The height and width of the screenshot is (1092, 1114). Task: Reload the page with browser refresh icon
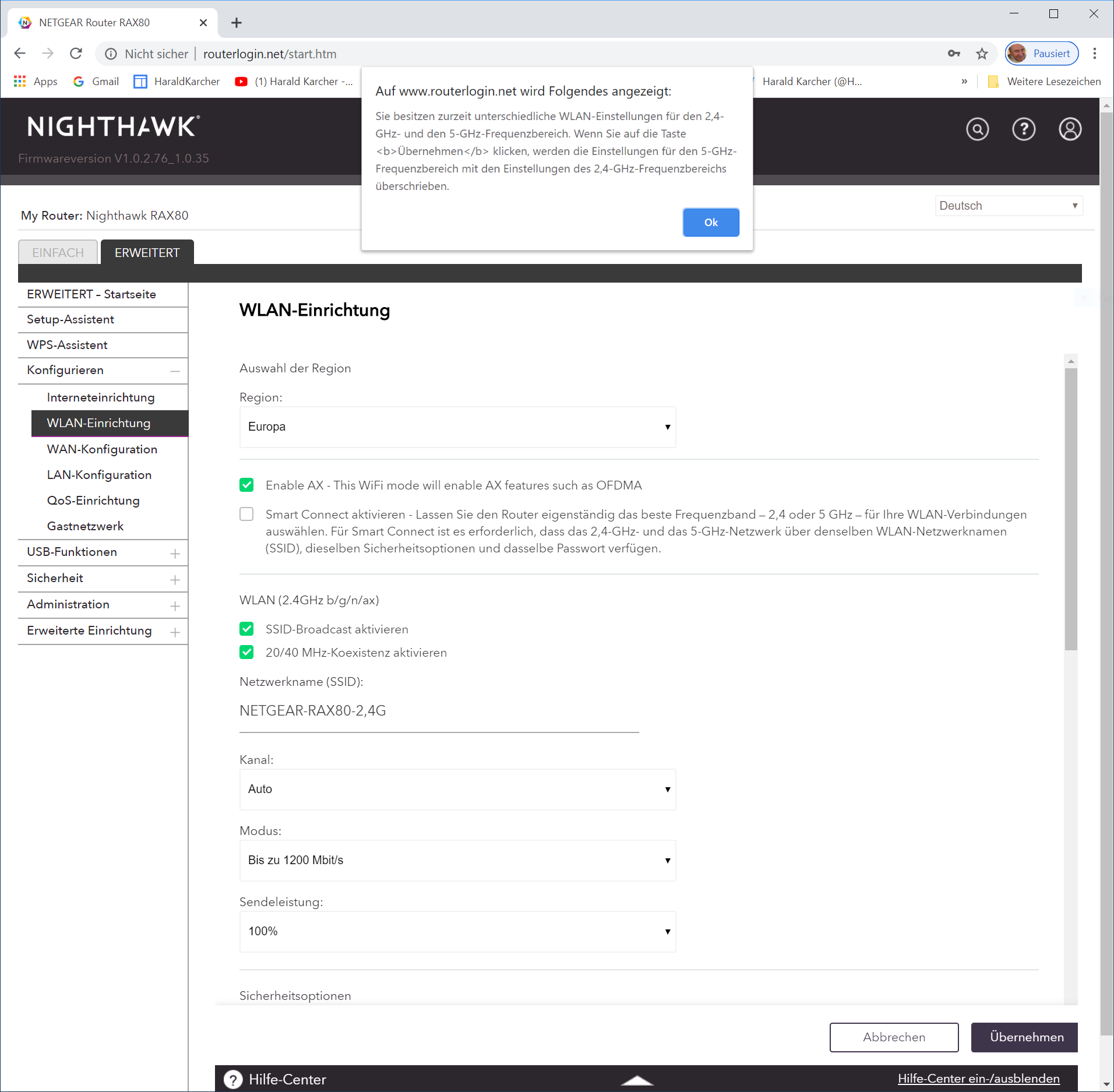76,54
